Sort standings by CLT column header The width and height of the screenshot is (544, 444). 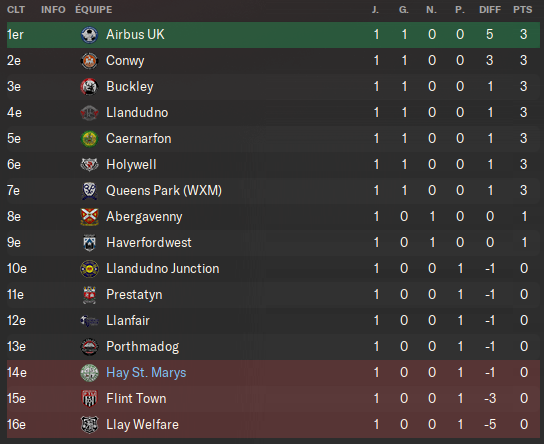16,10
